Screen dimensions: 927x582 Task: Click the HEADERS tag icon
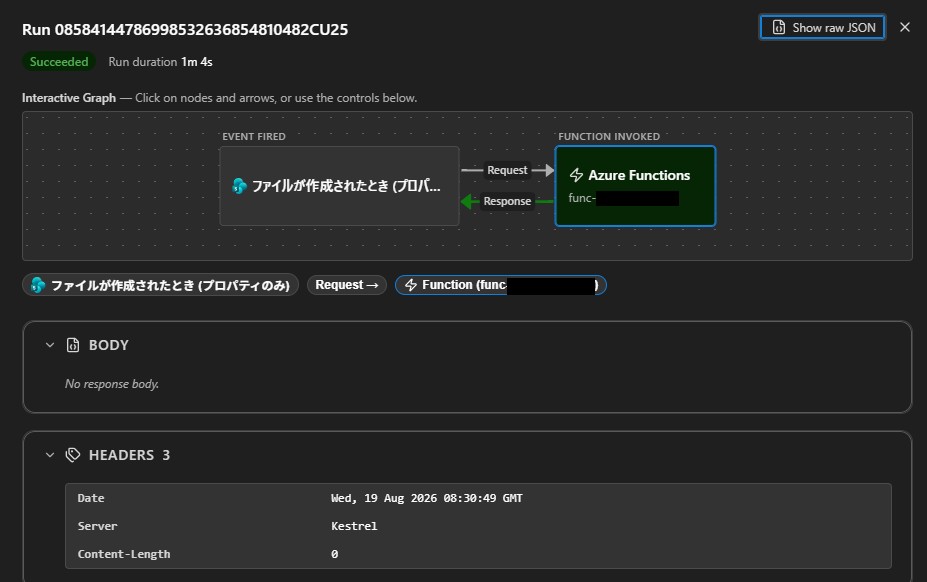pyautogui.click(x=73, y=455)
